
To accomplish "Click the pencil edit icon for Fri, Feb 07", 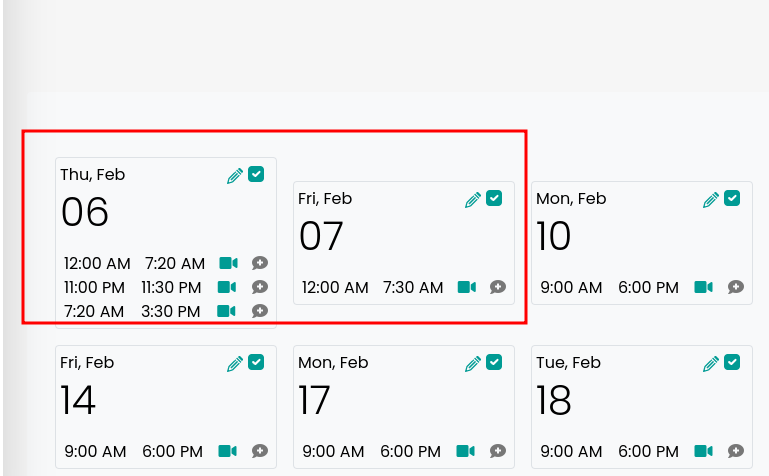I will point(473,199).
